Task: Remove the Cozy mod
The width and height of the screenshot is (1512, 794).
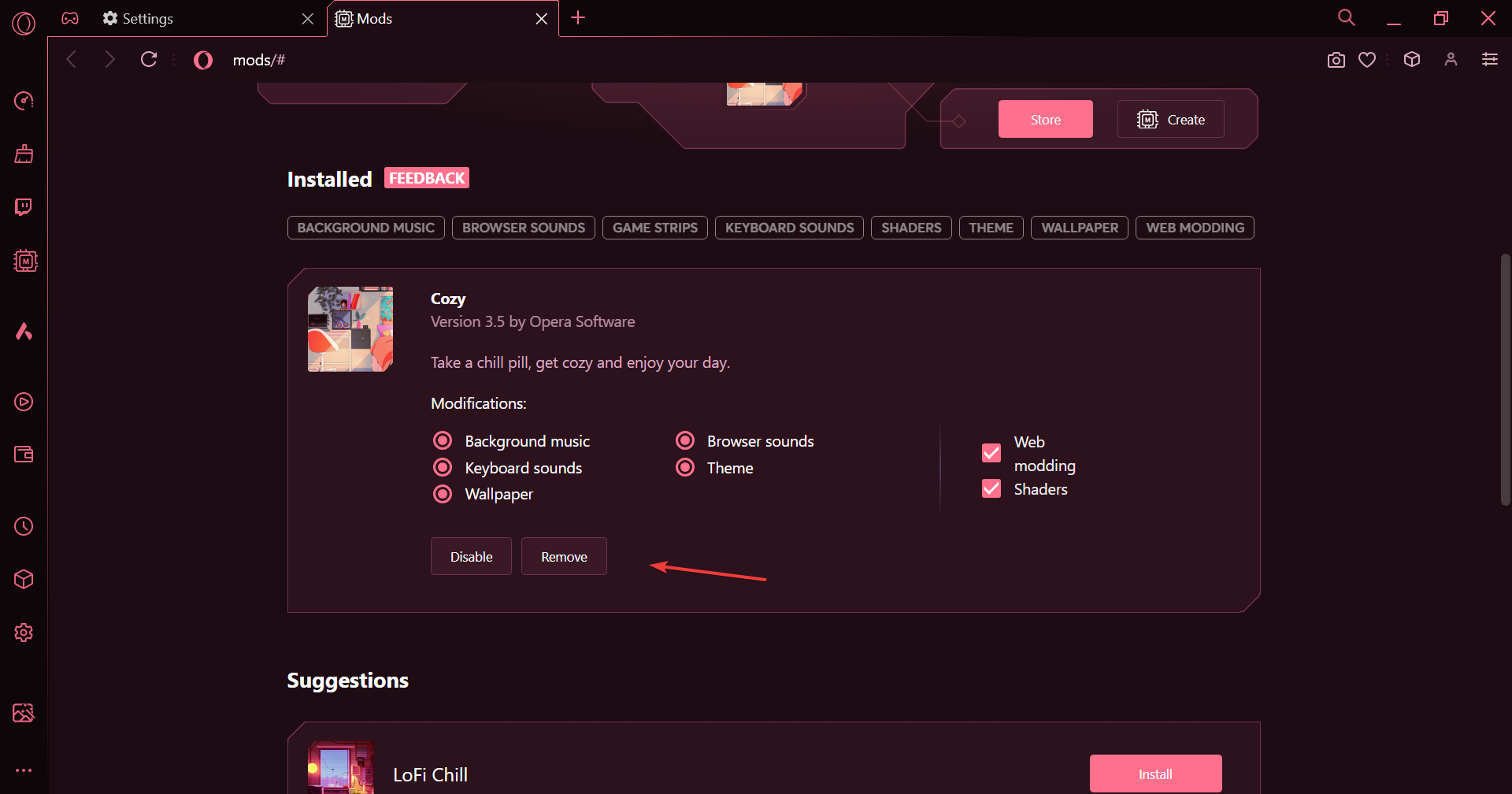Action: [x=564, y=556]
